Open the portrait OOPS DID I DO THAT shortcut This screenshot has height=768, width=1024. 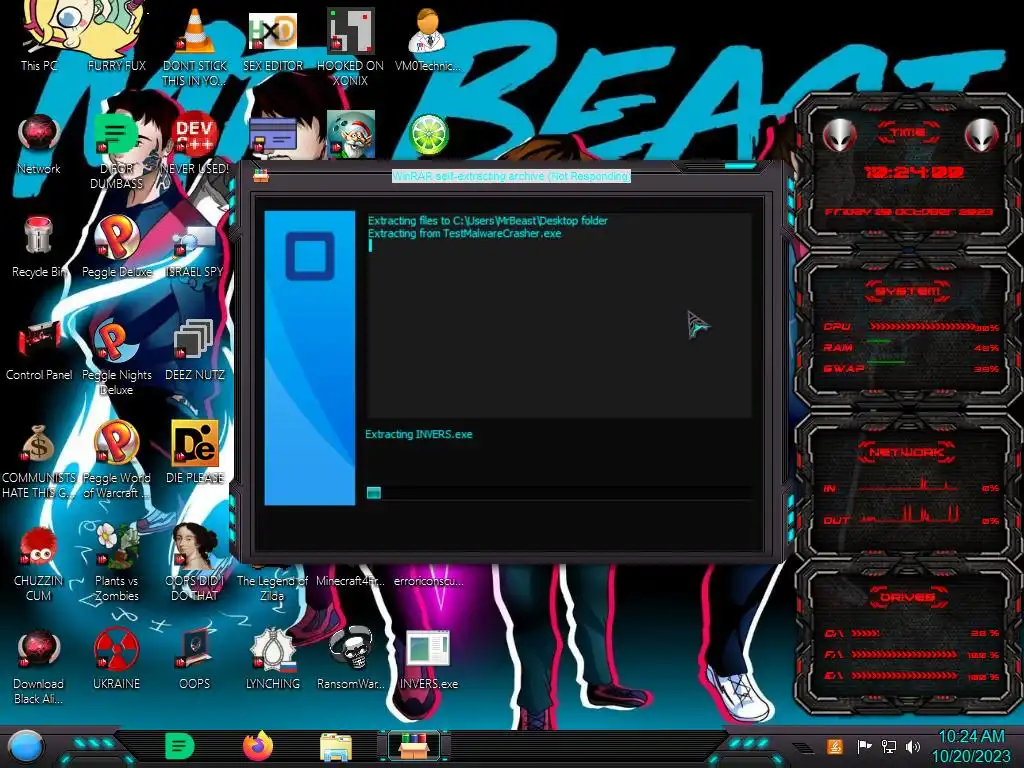195,562
